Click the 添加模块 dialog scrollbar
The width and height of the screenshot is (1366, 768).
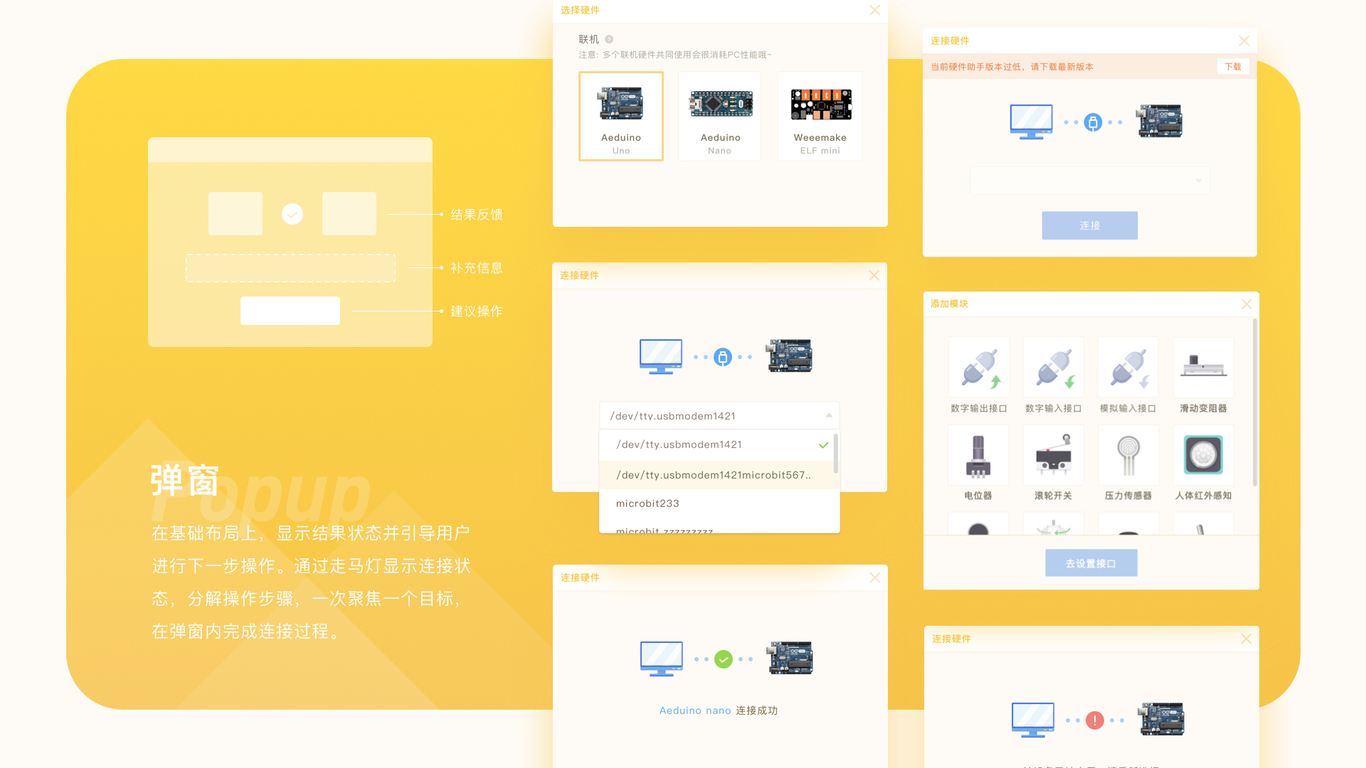[1255, 403]
